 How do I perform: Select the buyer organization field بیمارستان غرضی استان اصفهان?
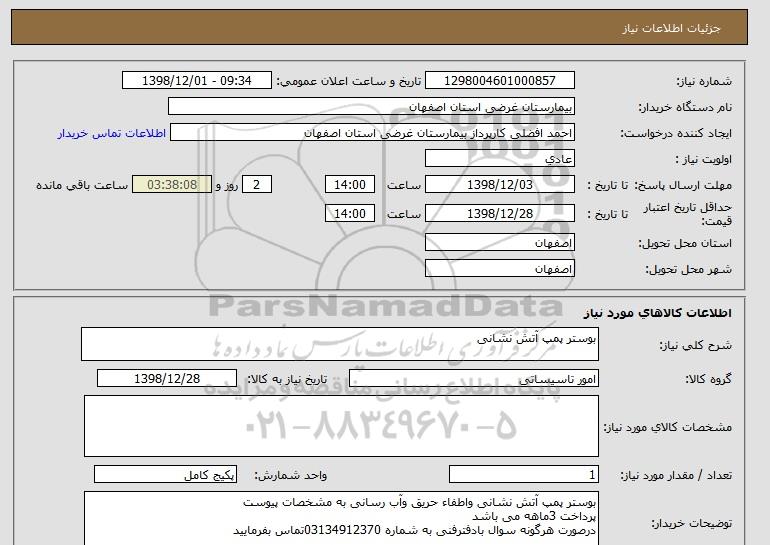[371, 107]
